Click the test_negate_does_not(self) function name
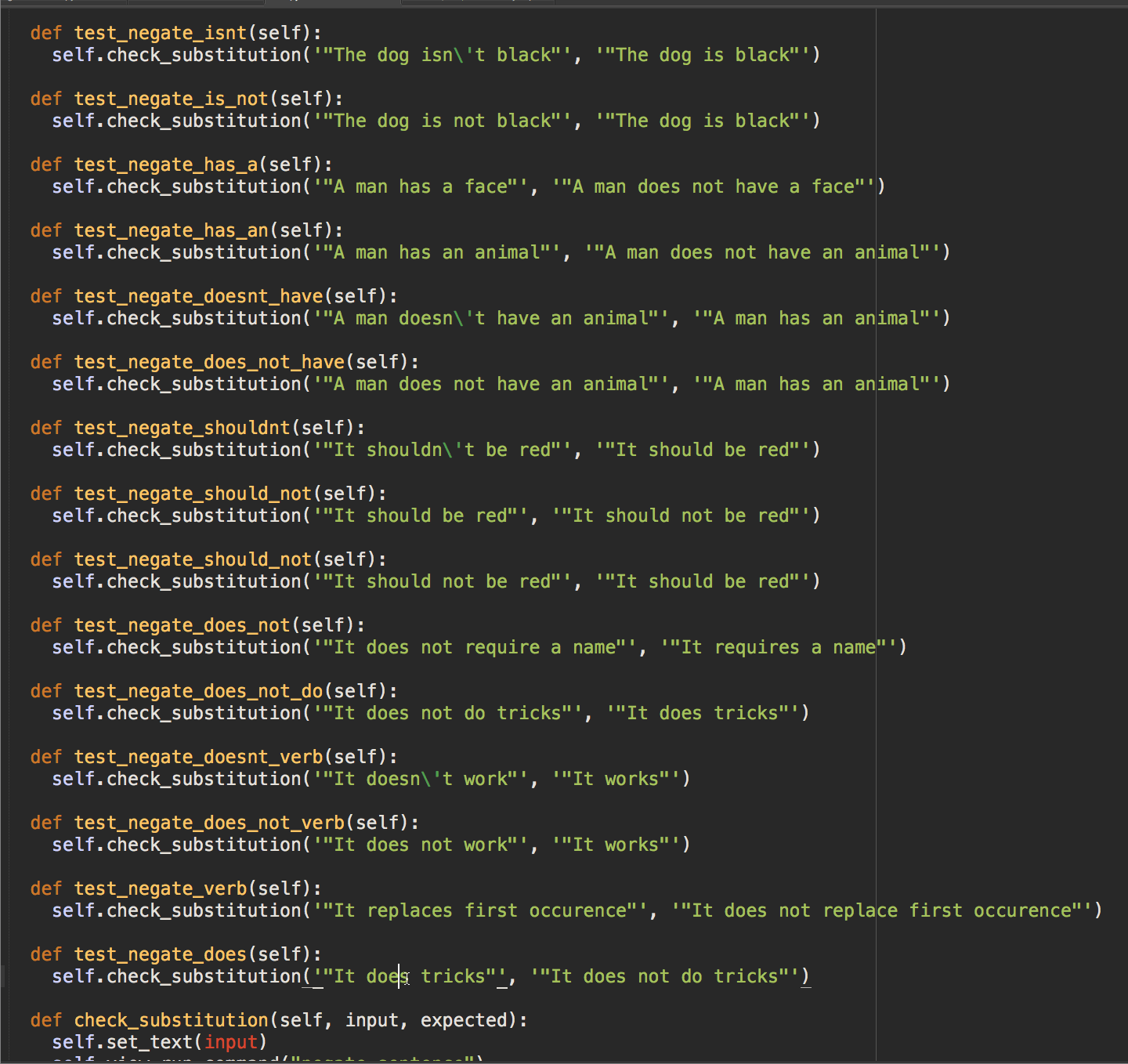The image size is (1128, 1064). coord(183,625)
